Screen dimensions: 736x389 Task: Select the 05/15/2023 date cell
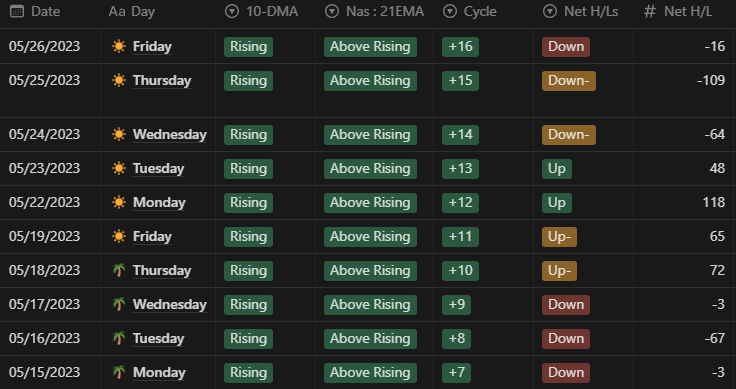[x=45, y=373]
